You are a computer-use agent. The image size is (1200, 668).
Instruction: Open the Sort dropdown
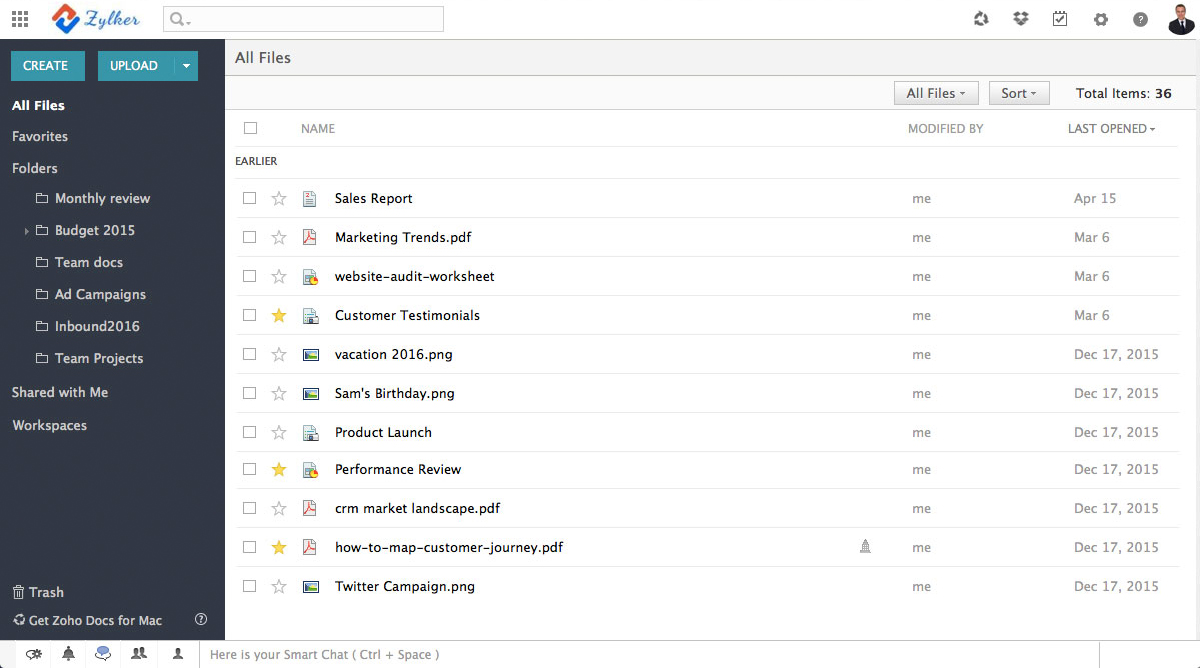[1018, 93]
